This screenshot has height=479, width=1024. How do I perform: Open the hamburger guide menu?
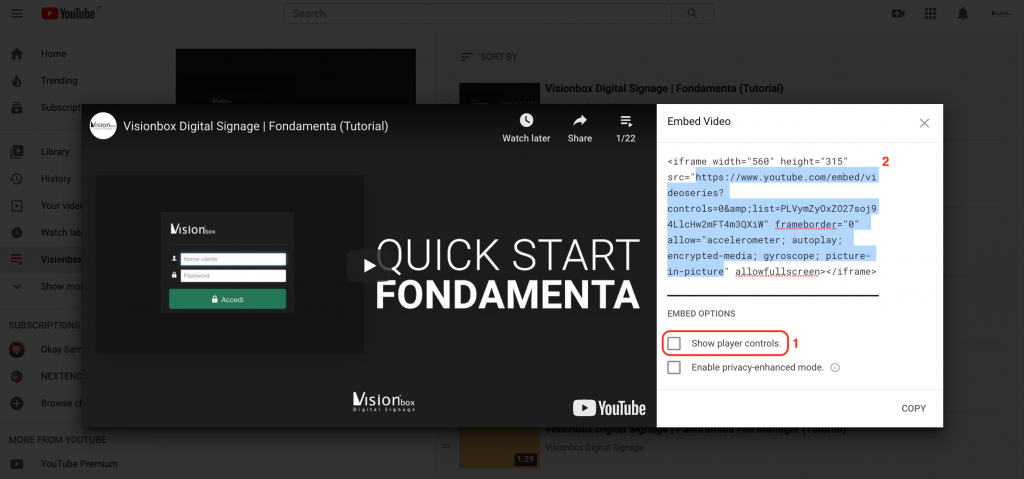tap(17, 13)
